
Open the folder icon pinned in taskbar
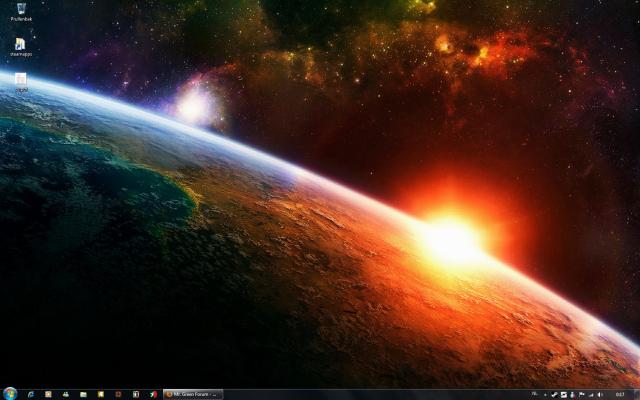[83, 394]
